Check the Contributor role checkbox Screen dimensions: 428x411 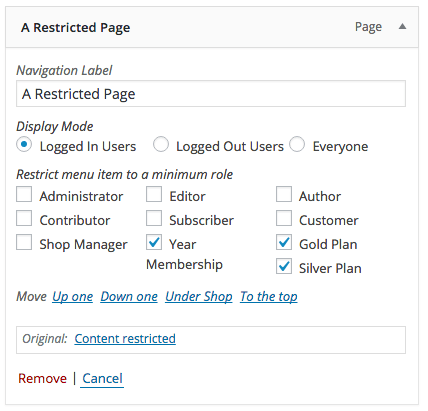pyautogui.click(x=24, y=218)
